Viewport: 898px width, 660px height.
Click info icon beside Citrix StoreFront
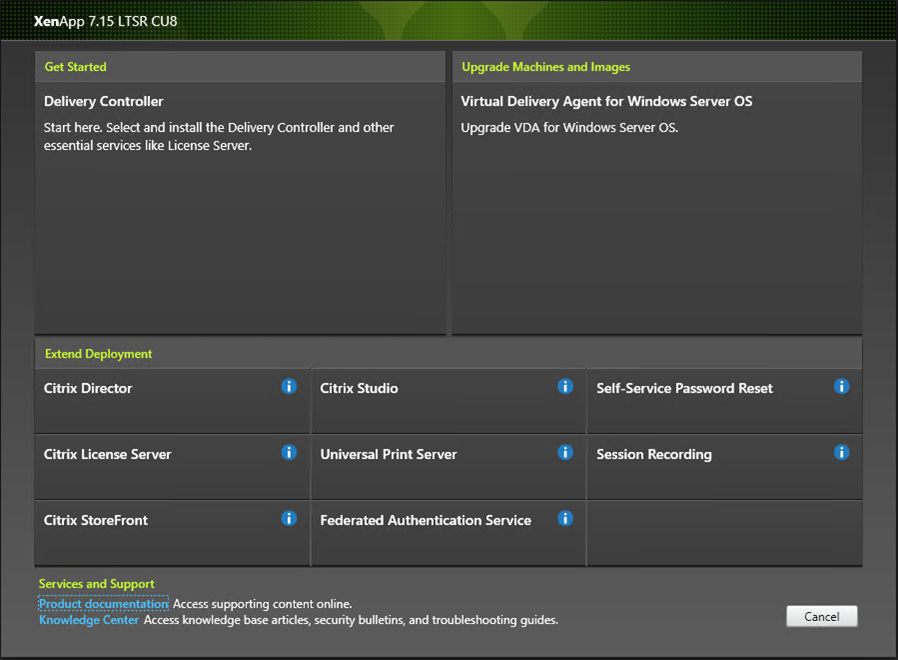[289, 518]
